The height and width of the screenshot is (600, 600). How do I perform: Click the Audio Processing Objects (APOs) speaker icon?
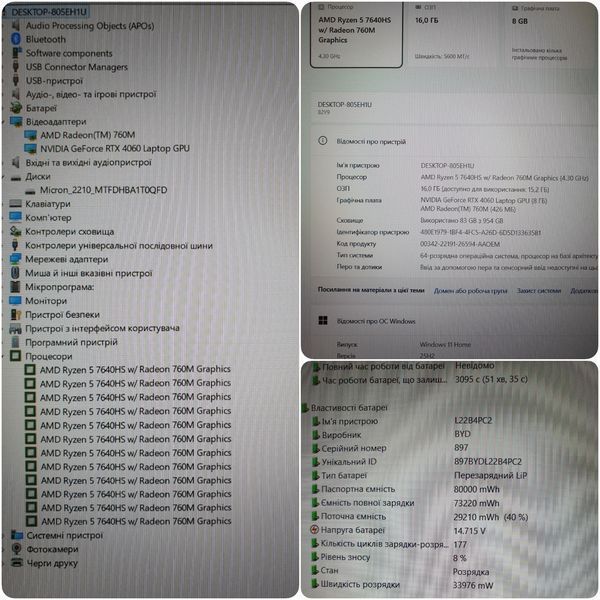click(16, 26)
